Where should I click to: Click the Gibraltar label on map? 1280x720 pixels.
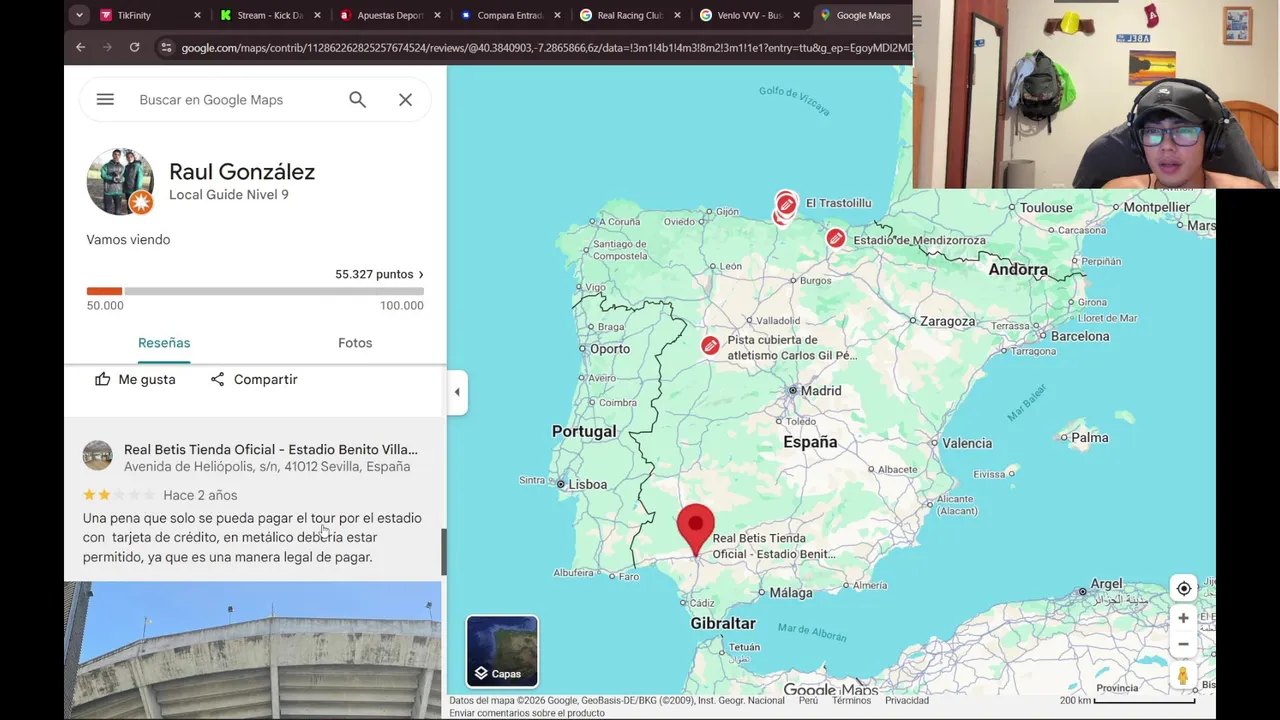click(x=723, y=623)
